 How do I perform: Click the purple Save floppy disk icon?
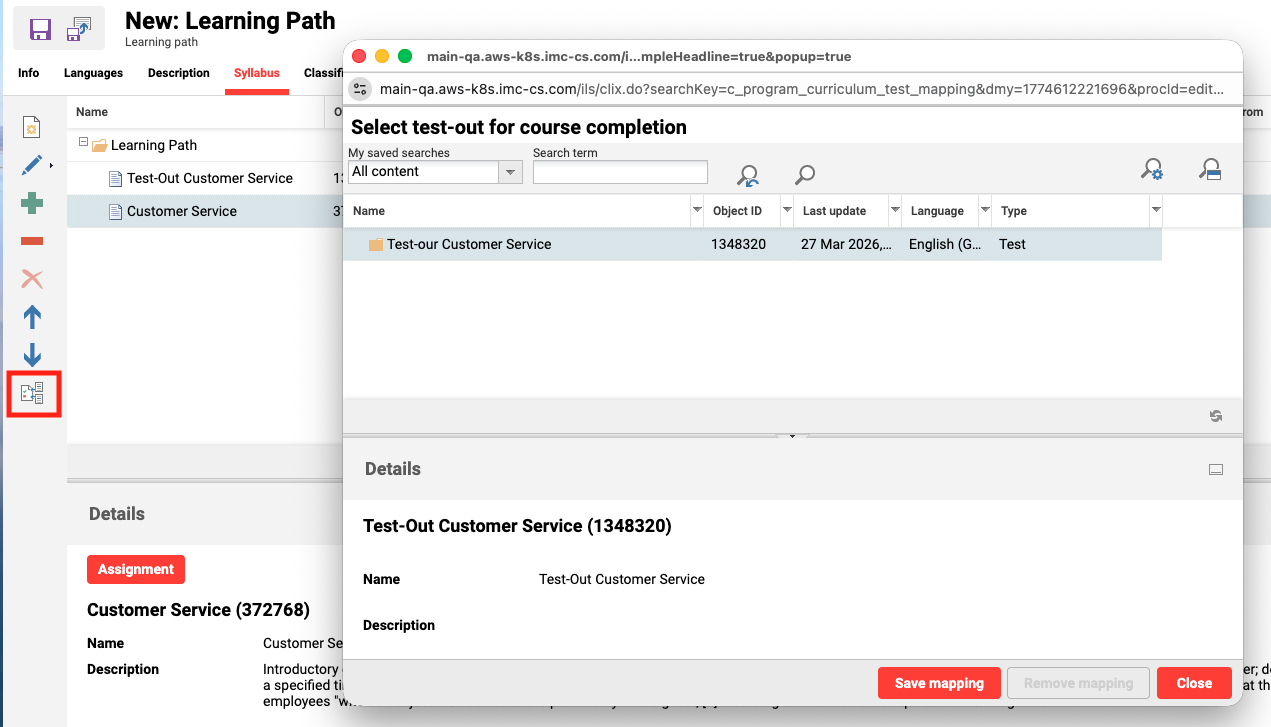pyautogui.click(x=40, y=29)
